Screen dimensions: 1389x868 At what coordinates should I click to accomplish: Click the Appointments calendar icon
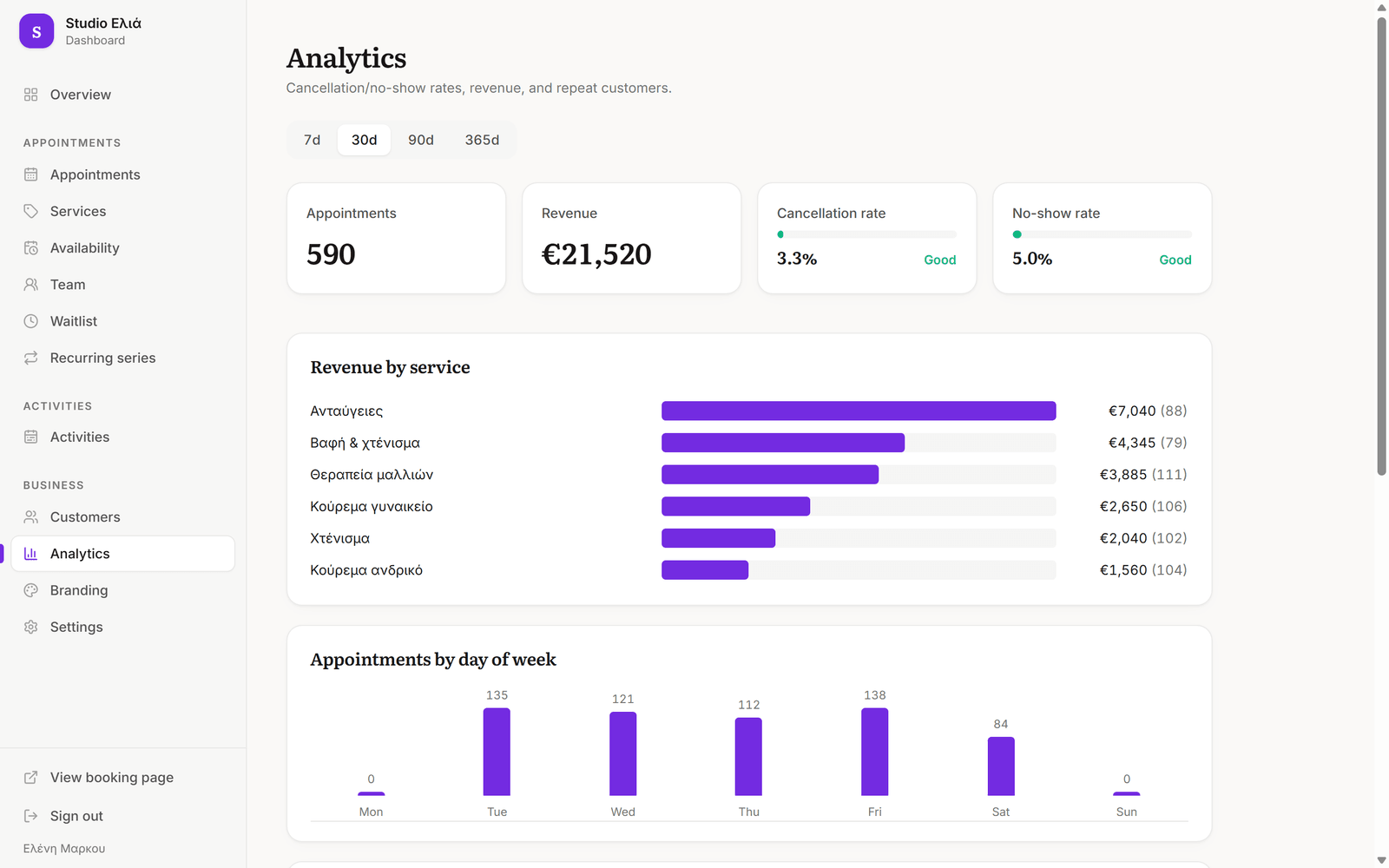[x=31, y=174]
